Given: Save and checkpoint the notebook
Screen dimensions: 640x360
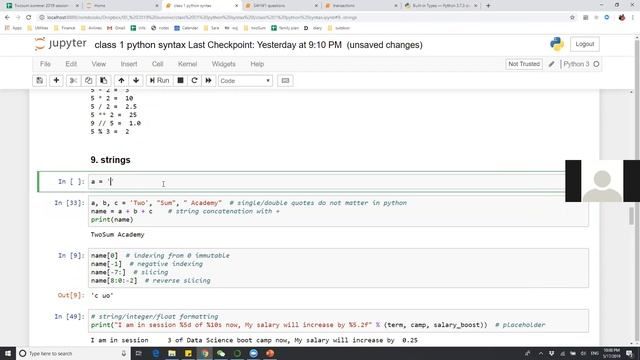Looking at the screenshot, I should (x=40, y=80).
